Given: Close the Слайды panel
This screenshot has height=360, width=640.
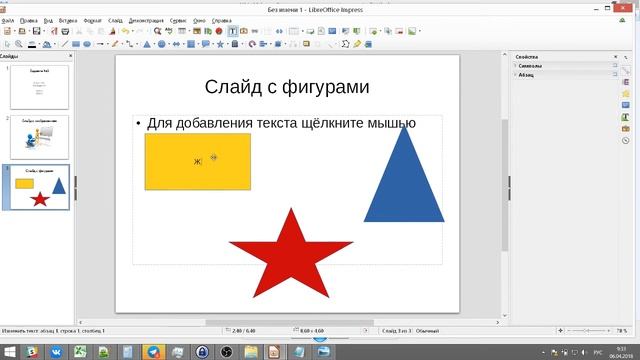Looking at the screenshot, I should pyautogui.click(x=70, y=56).
